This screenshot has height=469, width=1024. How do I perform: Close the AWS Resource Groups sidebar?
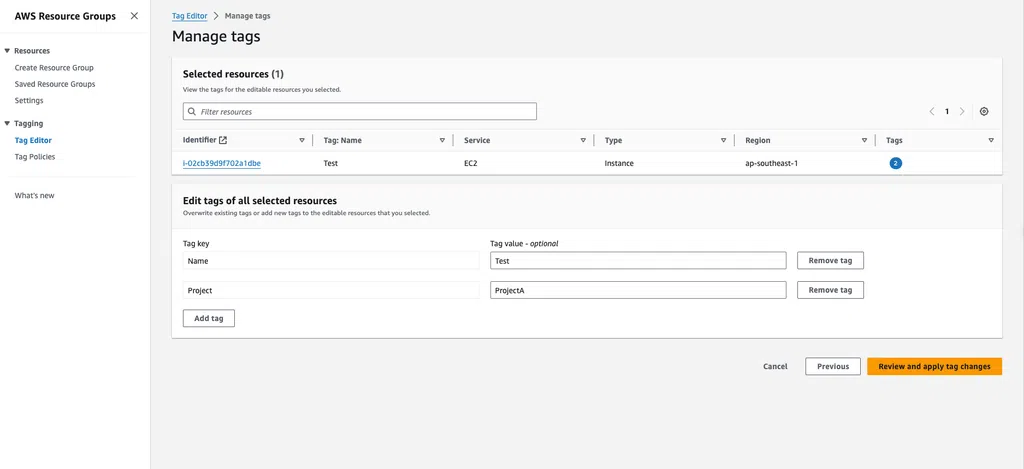(134, 16)
